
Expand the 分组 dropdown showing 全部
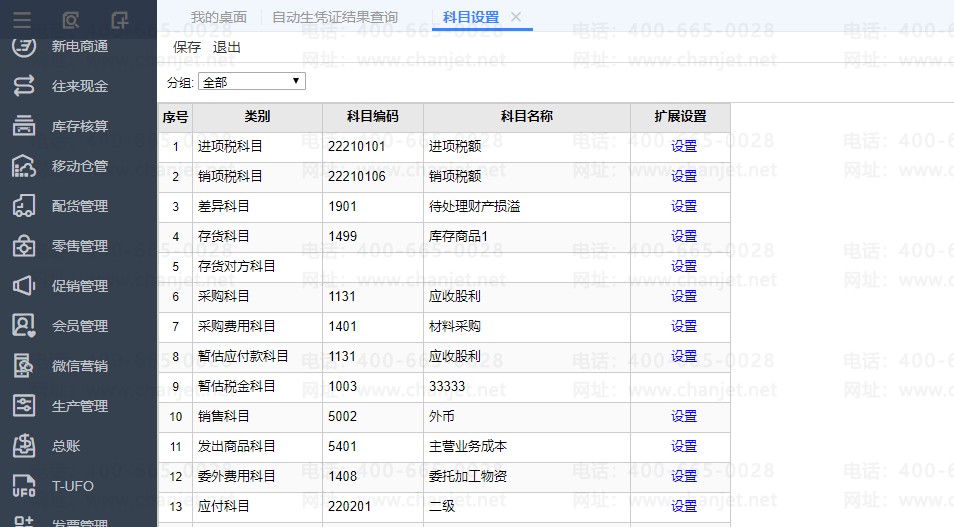coord(251,82)
